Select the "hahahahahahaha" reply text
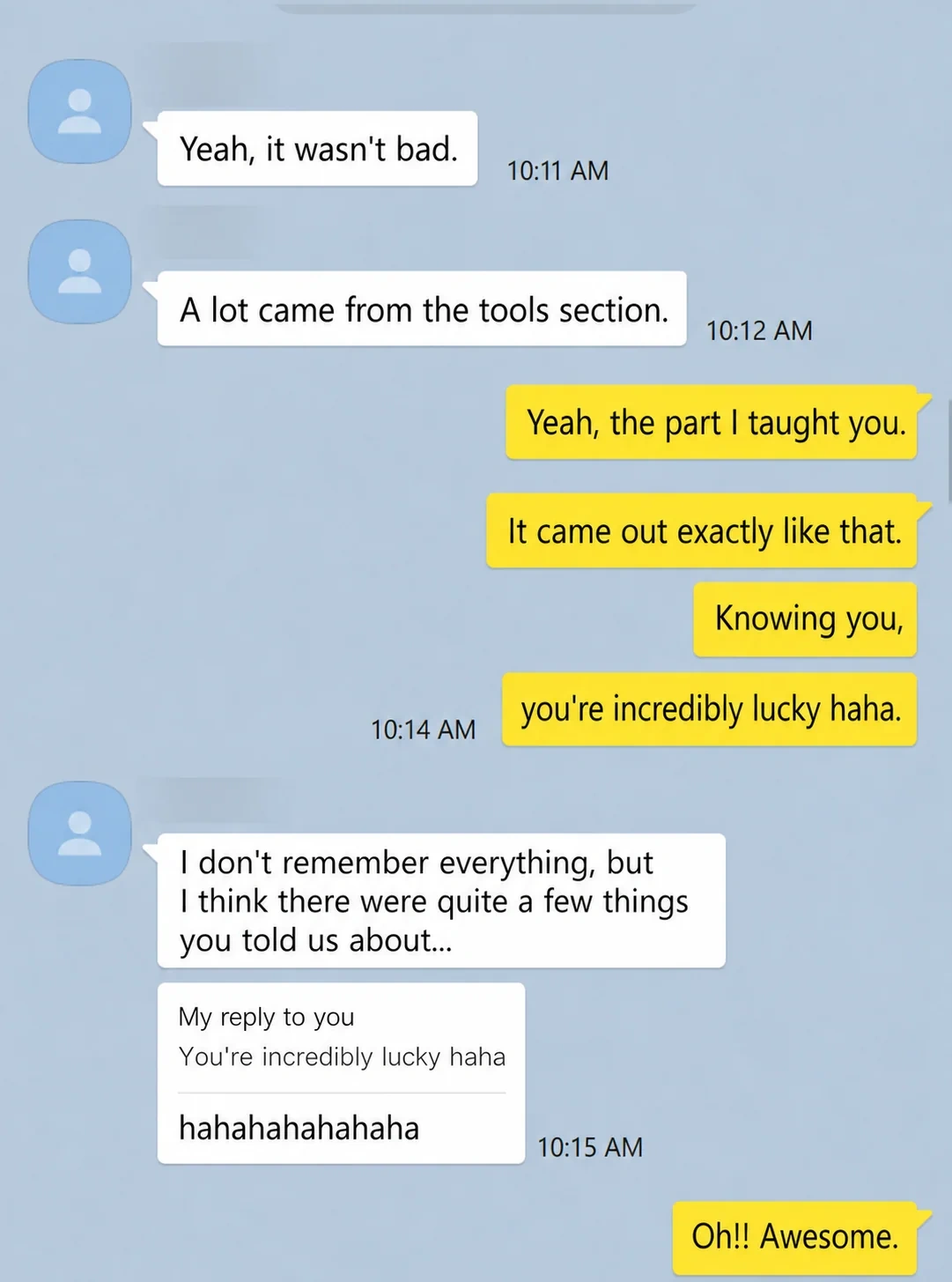The height and width of the screenshot is (1282, 952). pyautogui.click(x=299, y=1129)
